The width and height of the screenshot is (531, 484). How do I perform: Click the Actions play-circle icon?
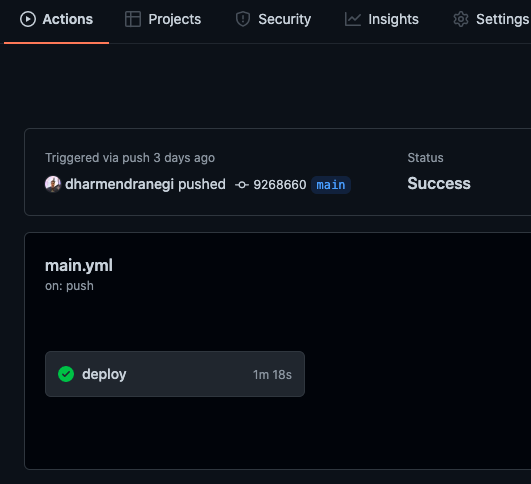pos(28,19)
